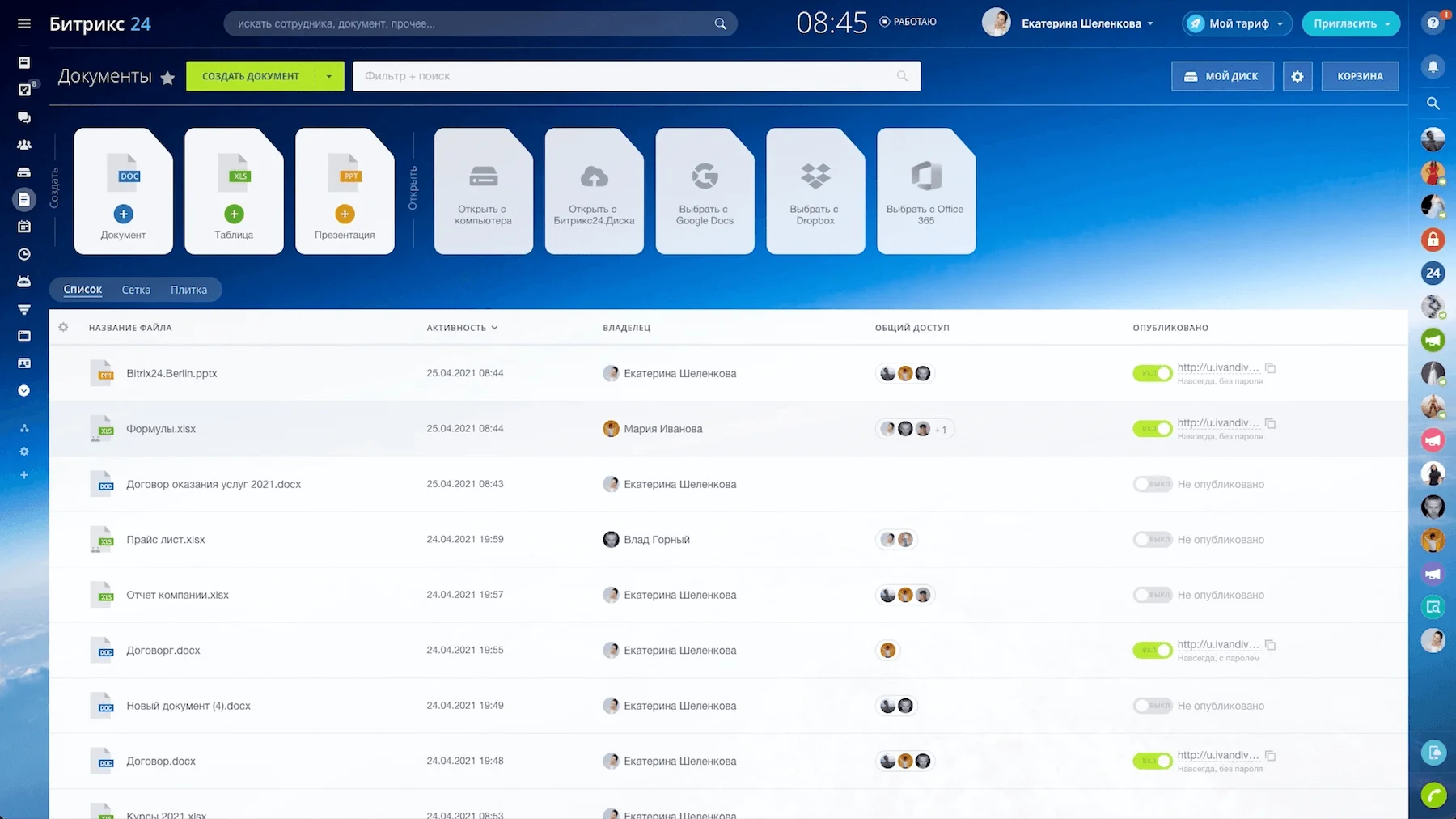This screenshot has height=819, width=1456.
Task: Open notifications bell icon
Action: click(x=1433, y=66)
